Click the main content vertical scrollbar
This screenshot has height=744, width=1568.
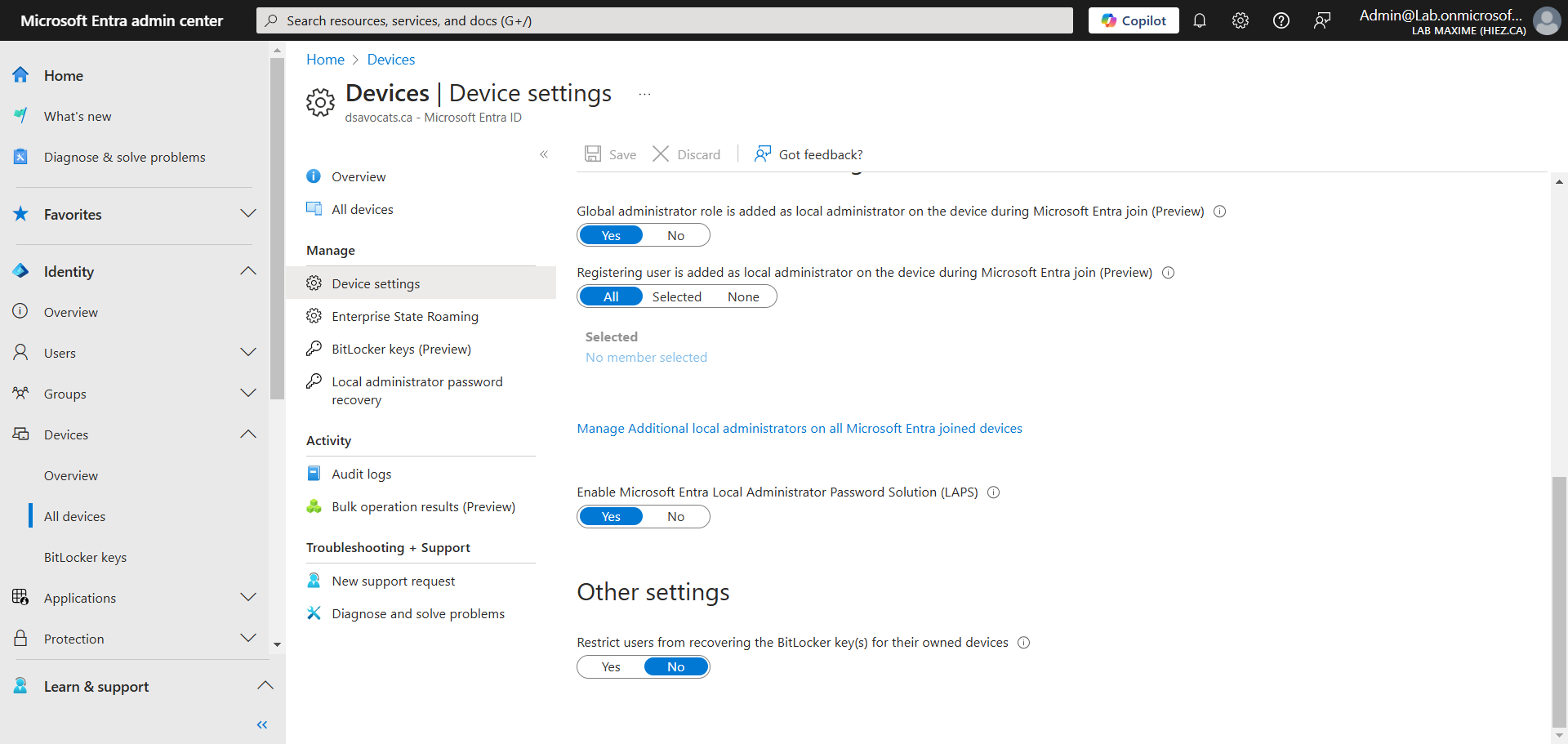[x=1559, y=600]
